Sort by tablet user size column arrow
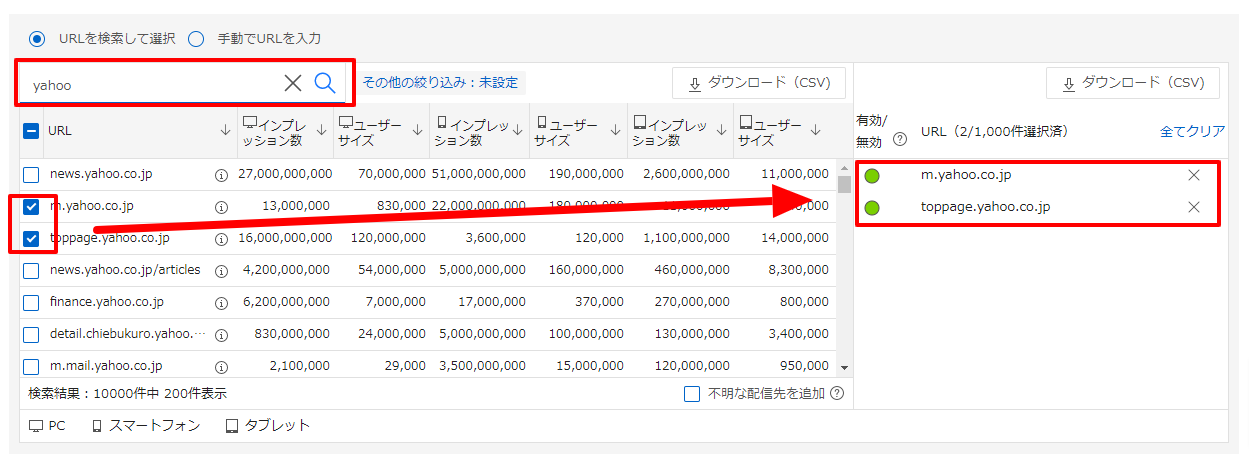This screenshot has height=466, width=1249. point(816,130)
